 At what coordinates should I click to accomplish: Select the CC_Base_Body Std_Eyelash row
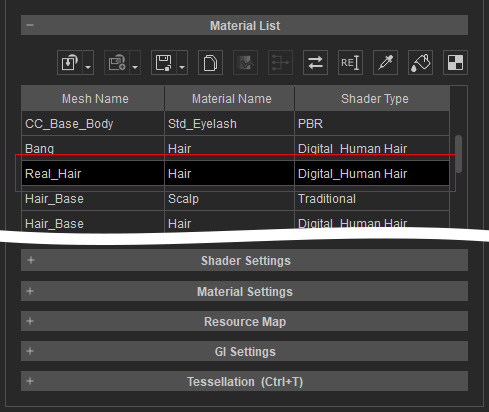[x=235, y=124]
